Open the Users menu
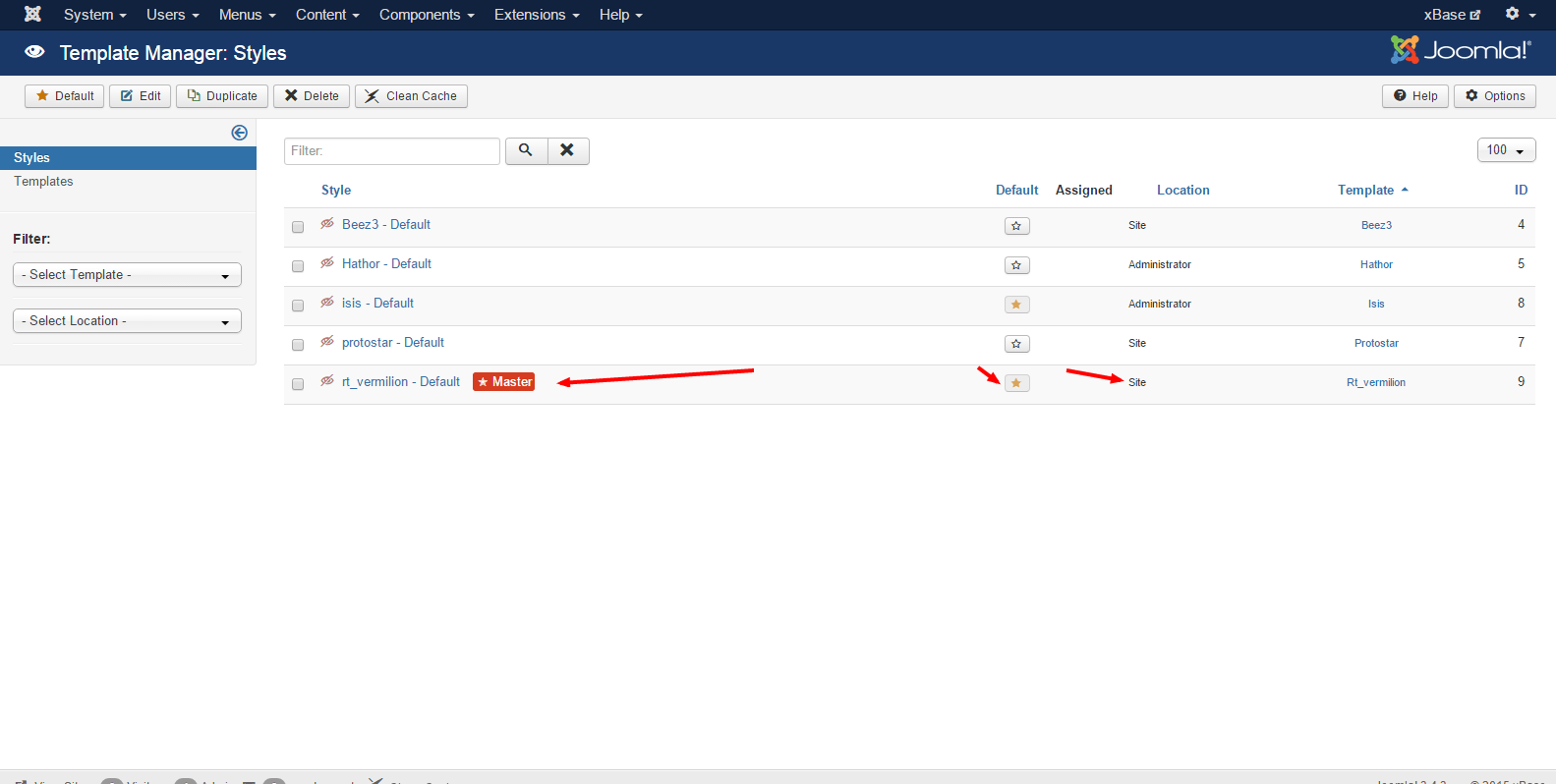The height and width of the screenshot is (784, 1556). pyautogui.click(x=172, y=15)
